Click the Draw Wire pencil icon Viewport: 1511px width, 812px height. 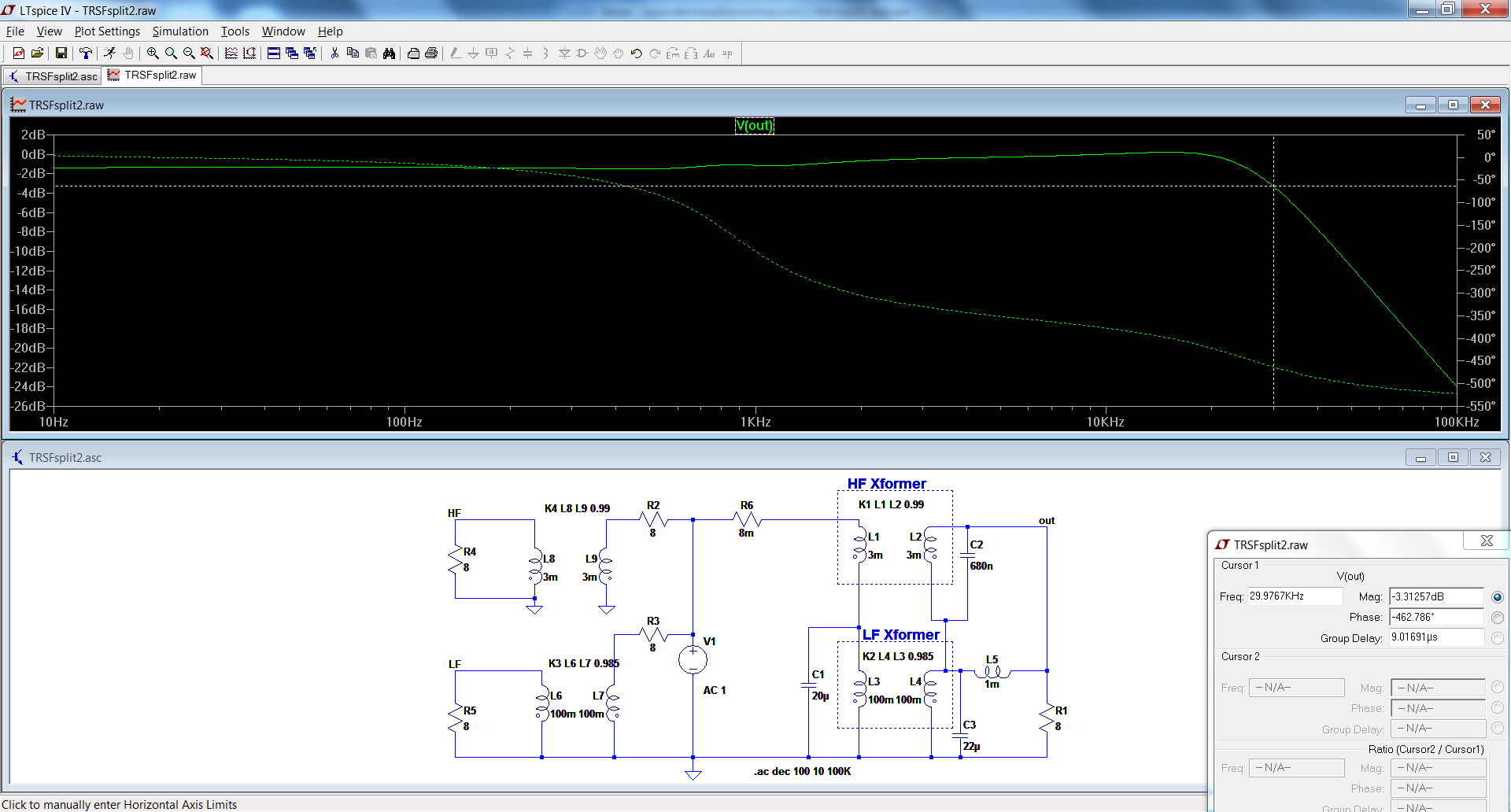(456, 54)
